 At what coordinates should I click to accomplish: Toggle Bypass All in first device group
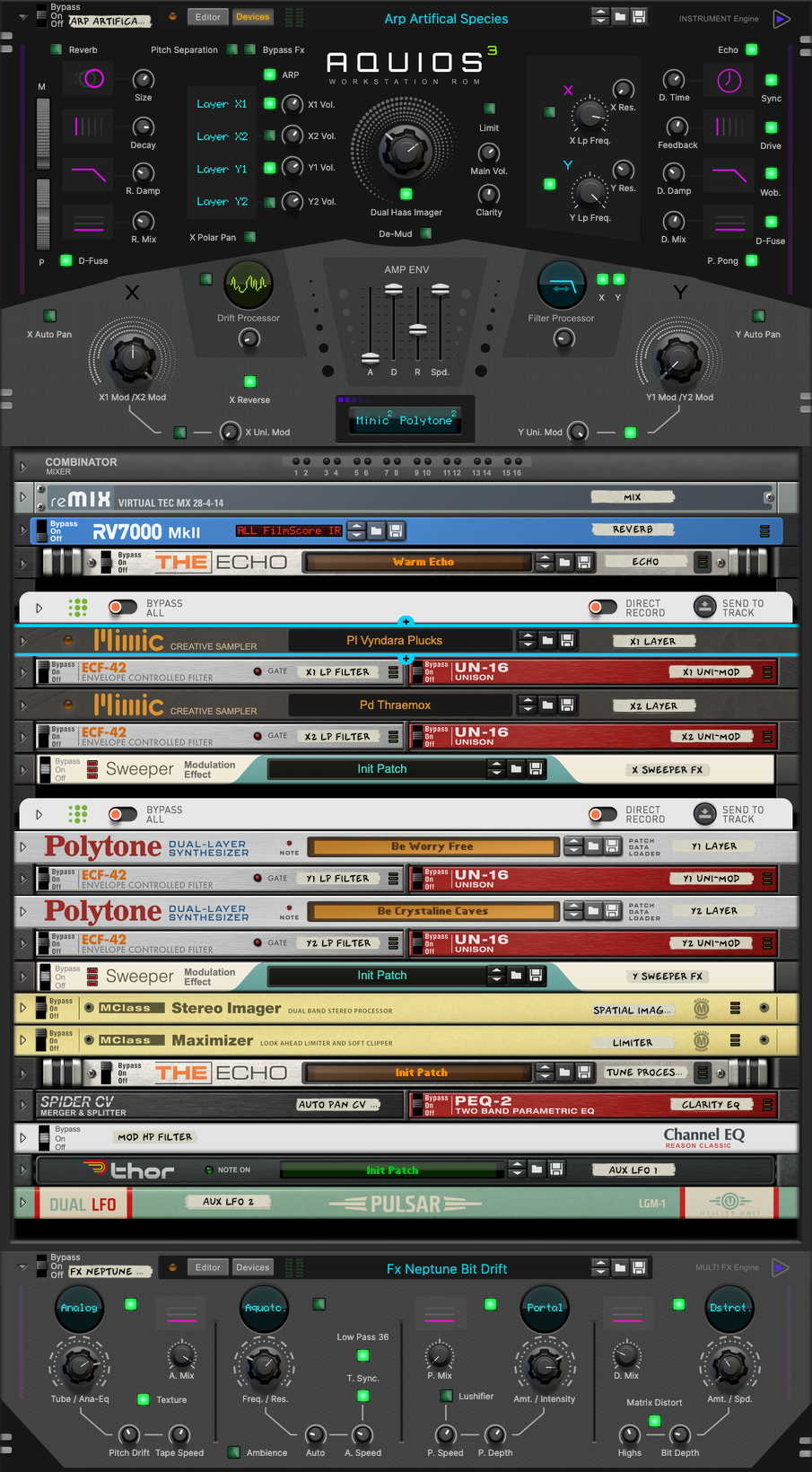(123, 608)
